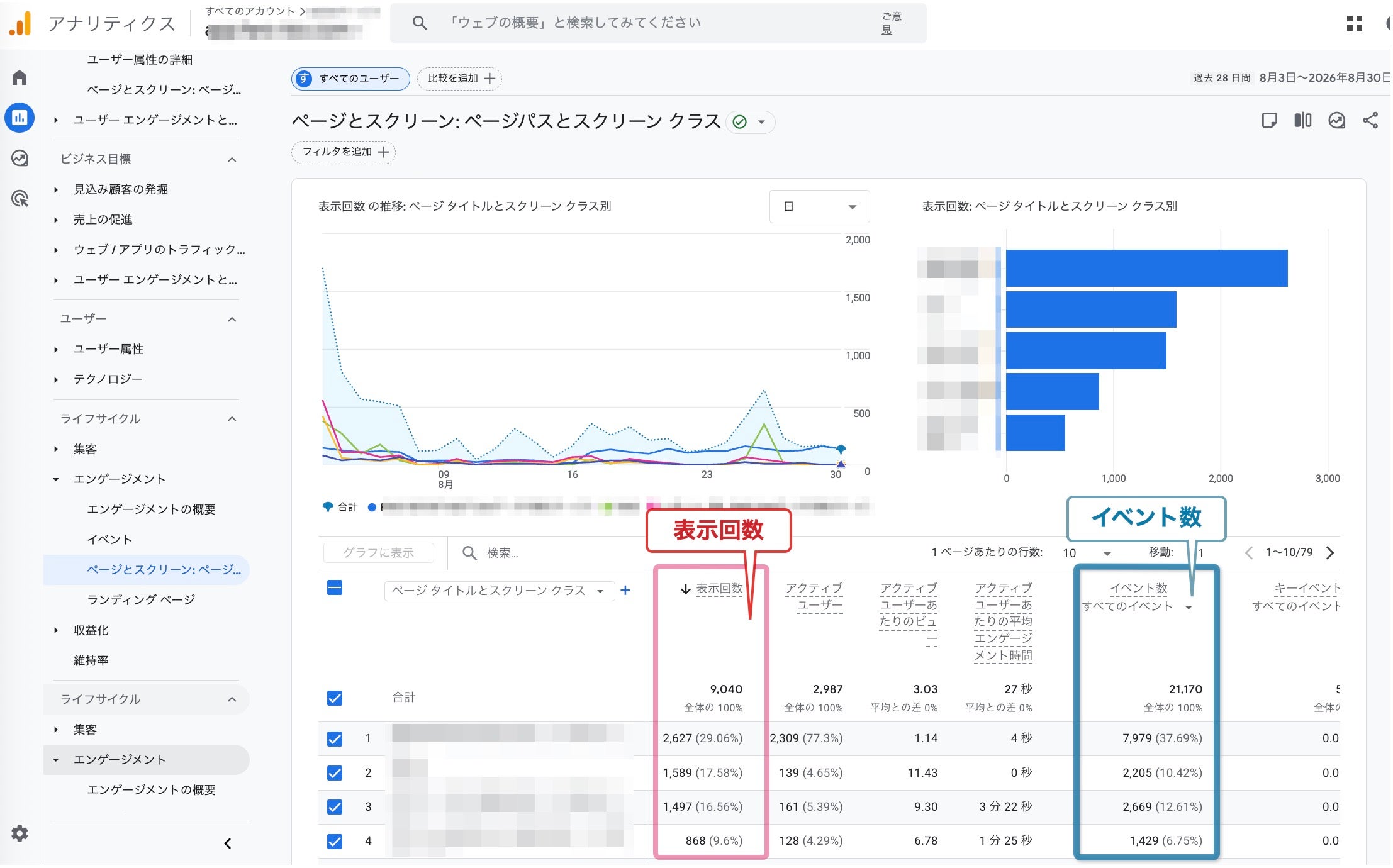Screen dimensions: 1393x868
Task: Click the 比較を追加 button
Action: (x=459, y=79)
